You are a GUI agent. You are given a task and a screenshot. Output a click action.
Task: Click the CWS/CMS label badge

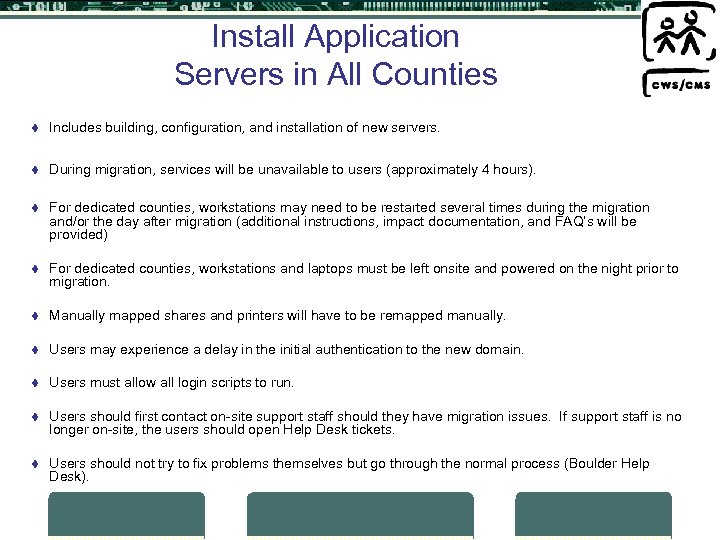[679, 83]
